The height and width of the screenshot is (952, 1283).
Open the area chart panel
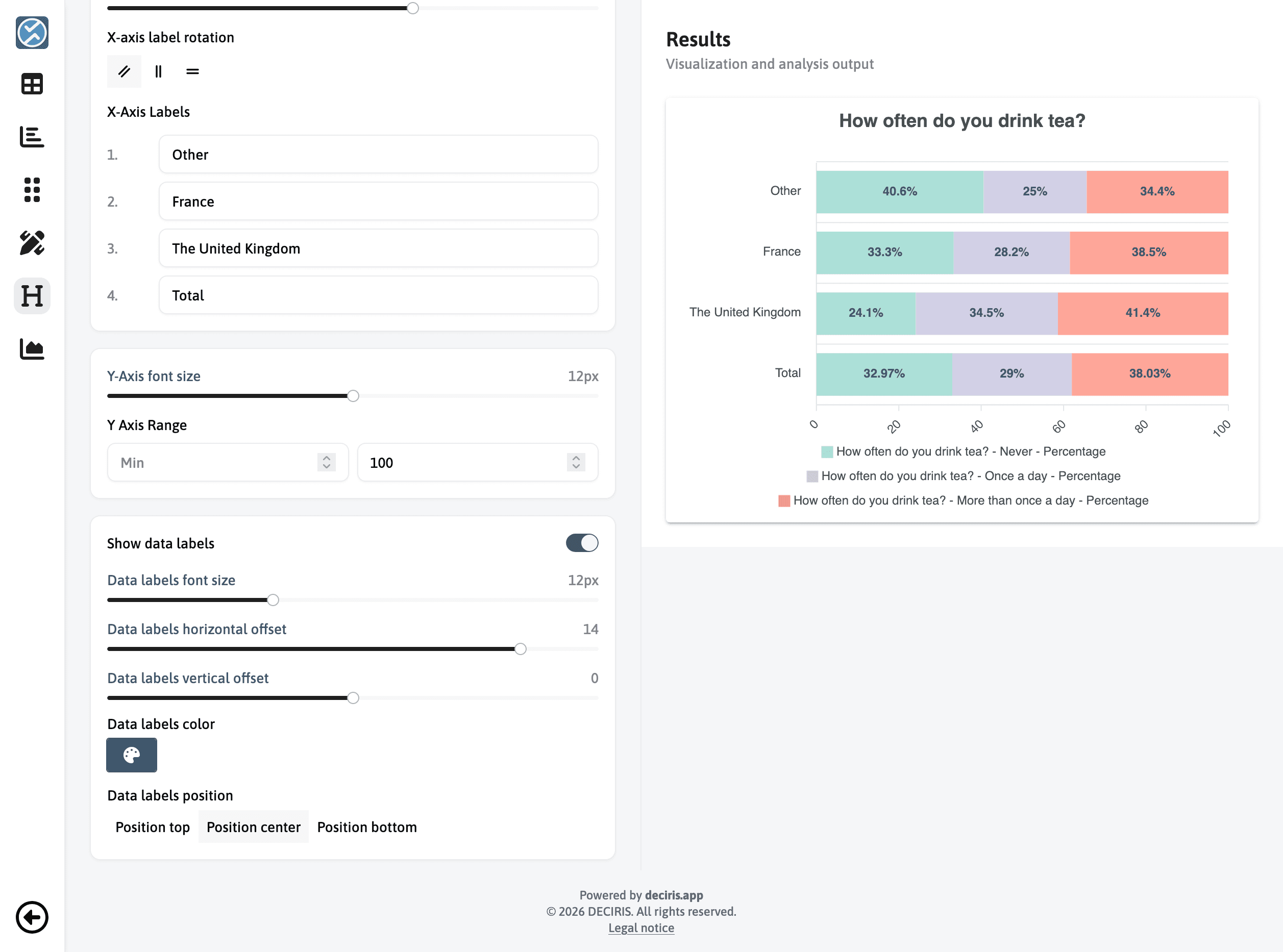(32, 348)
